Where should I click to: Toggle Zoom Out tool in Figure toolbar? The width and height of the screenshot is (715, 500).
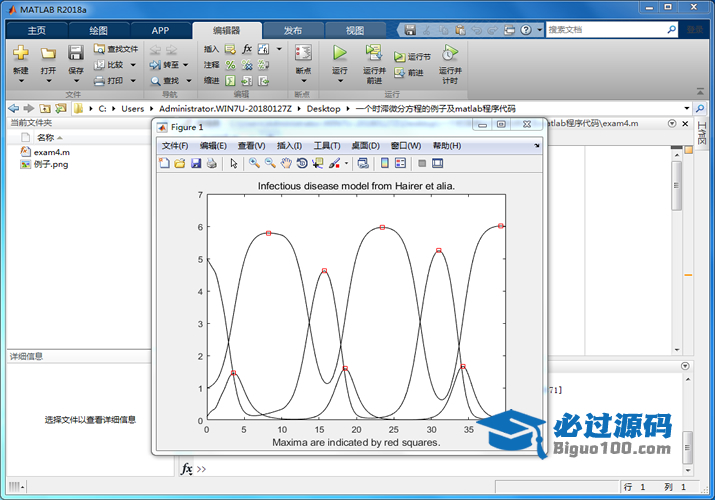(270, 163)
